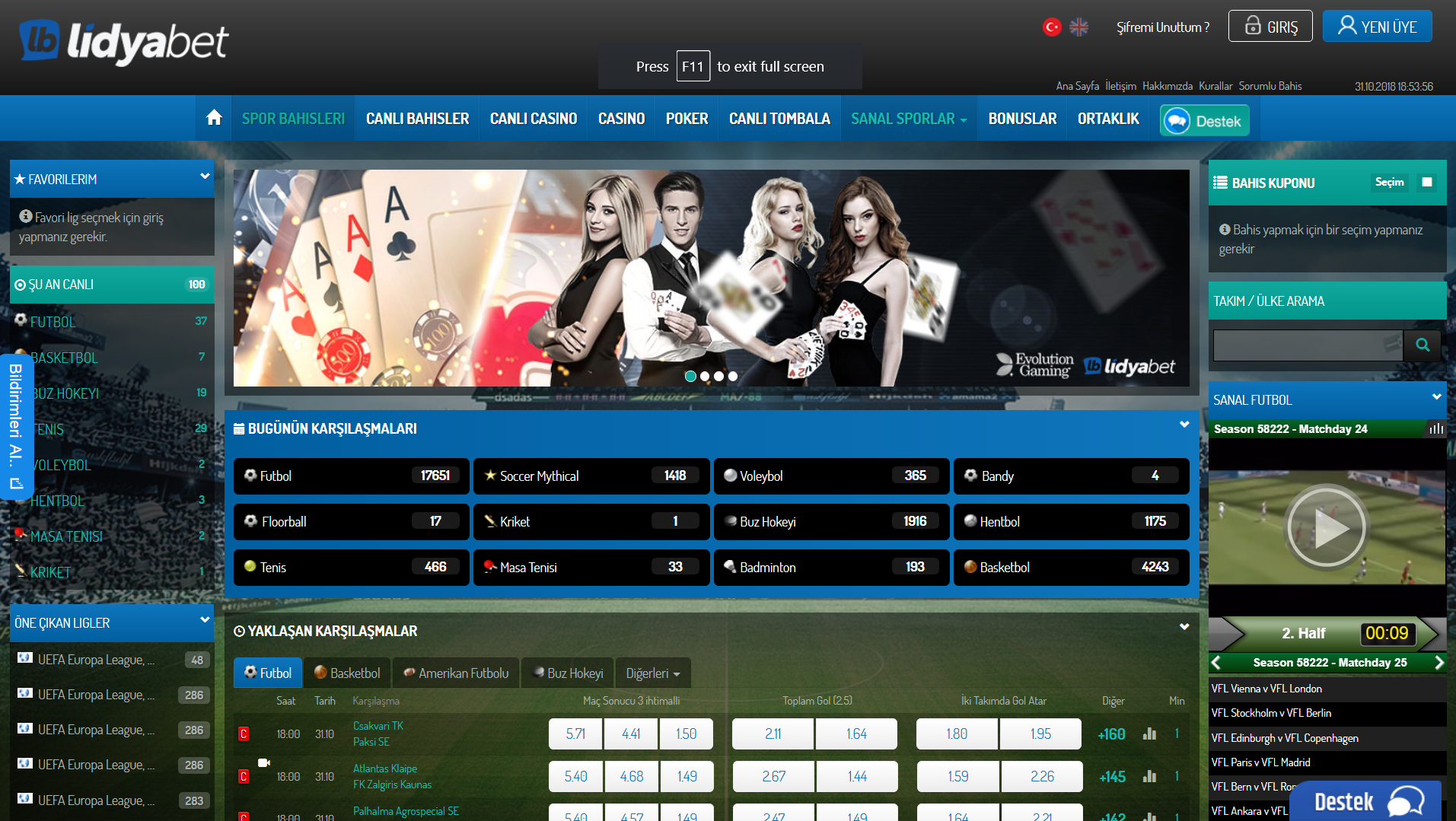This screenshot has width=1456, height=821.
Task: Click the lidyabet logo
Action: click(x=124, y=42)
